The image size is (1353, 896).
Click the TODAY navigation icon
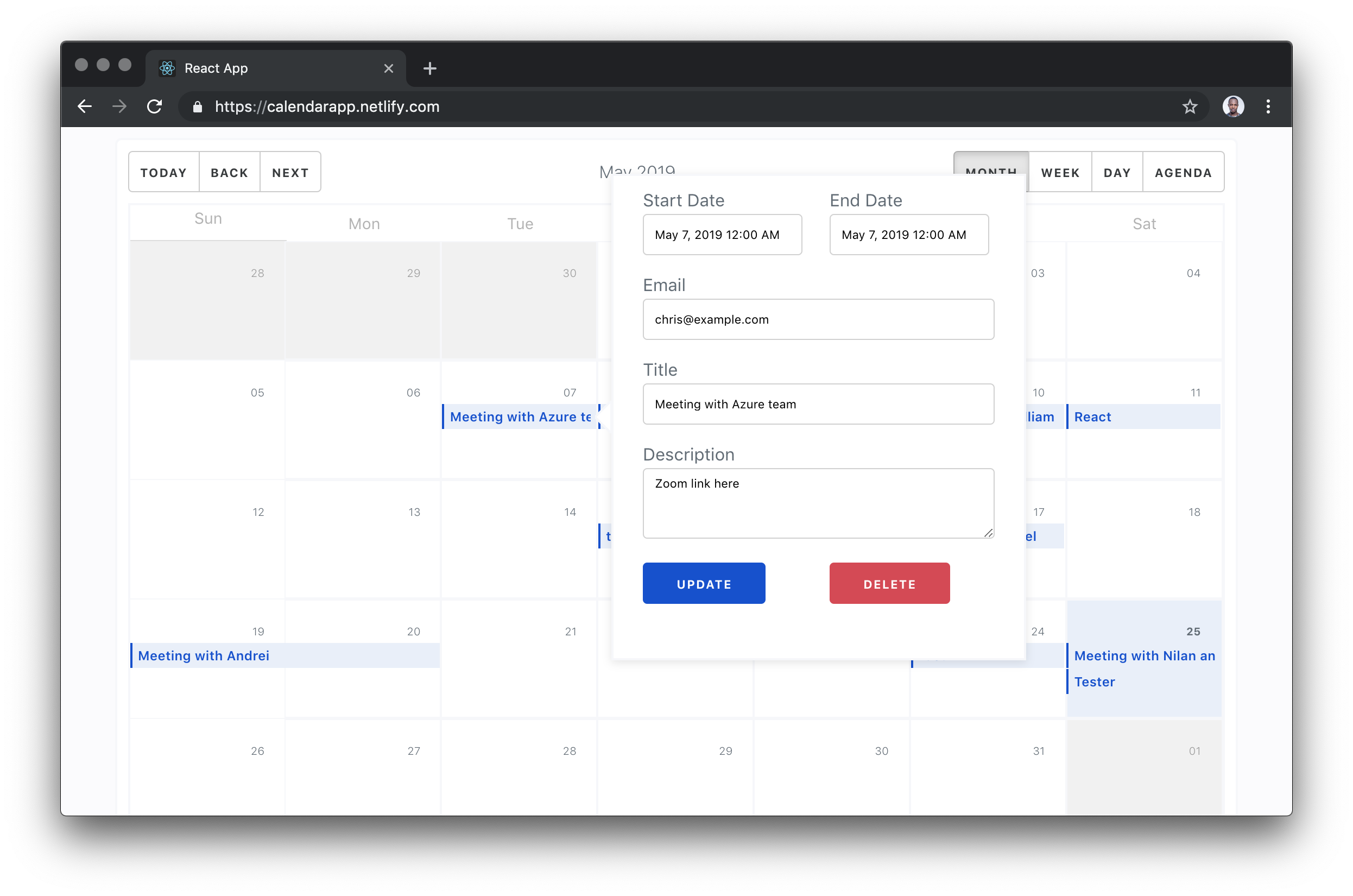click(x=164, y=172)
